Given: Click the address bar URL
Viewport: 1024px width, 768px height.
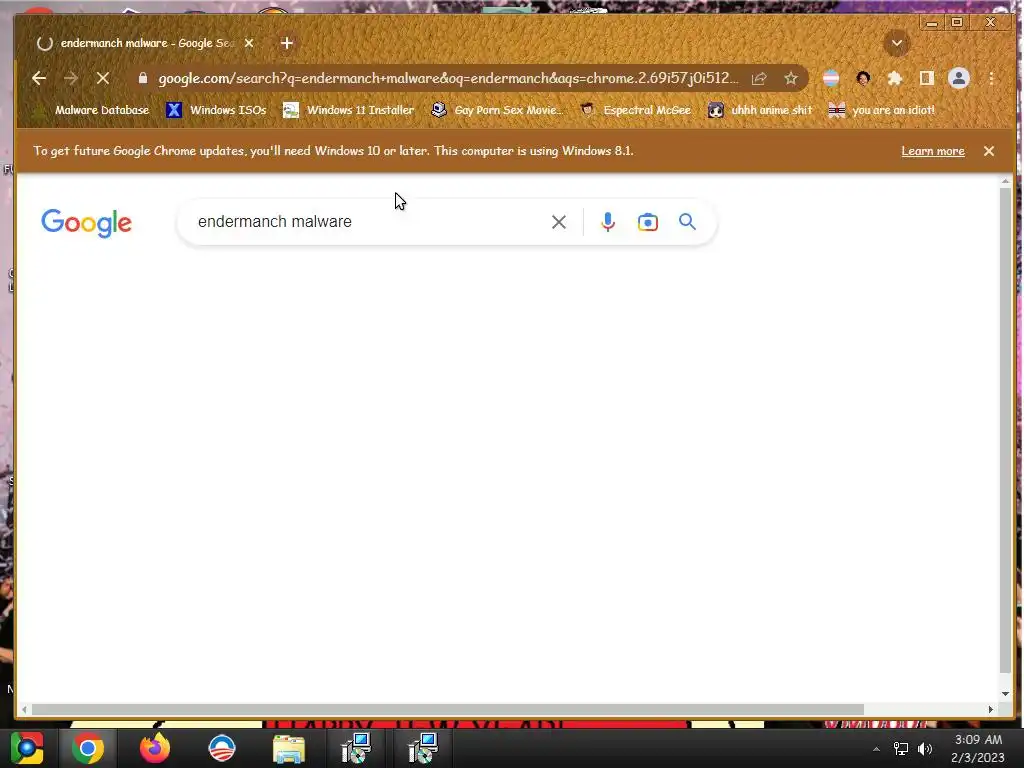Looking at the screenshot, I should (x=448, y=78).
